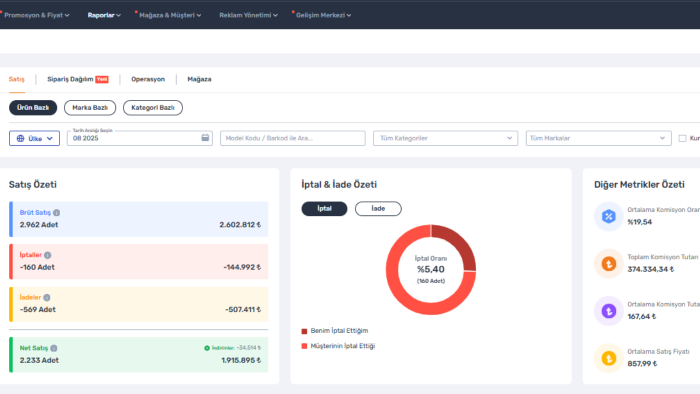Click the value 374.334,34 ₺

click(x=651, y=270)
